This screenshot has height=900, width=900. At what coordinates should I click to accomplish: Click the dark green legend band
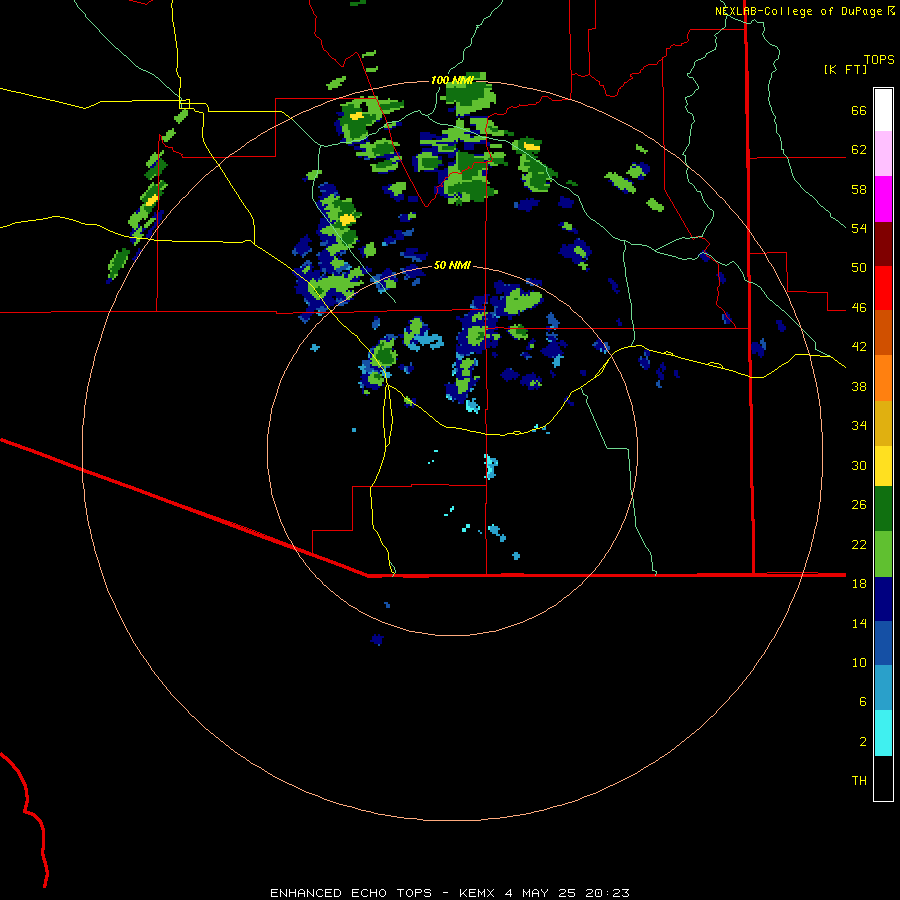pos(883,509)
